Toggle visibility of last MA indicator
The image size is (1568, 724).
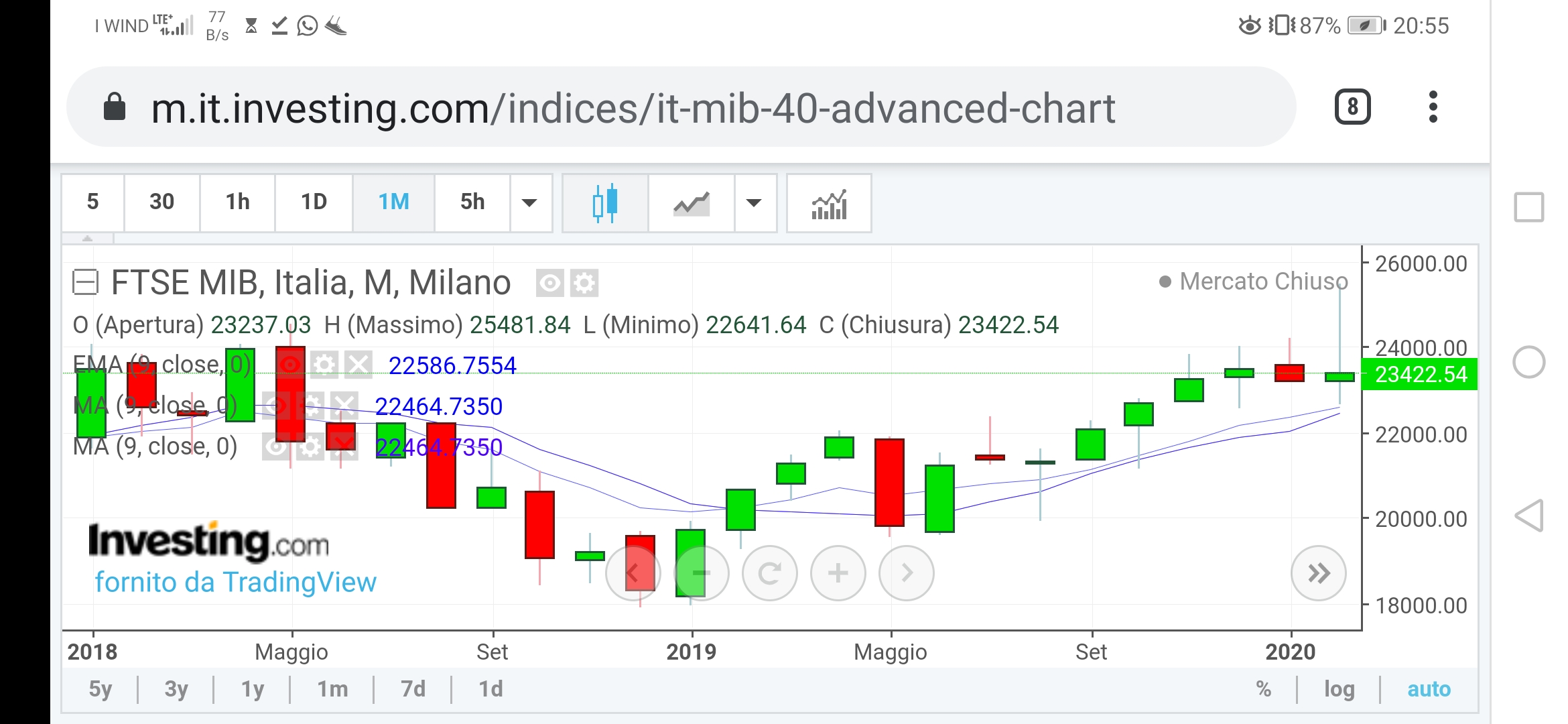click(x=276, y=447)
